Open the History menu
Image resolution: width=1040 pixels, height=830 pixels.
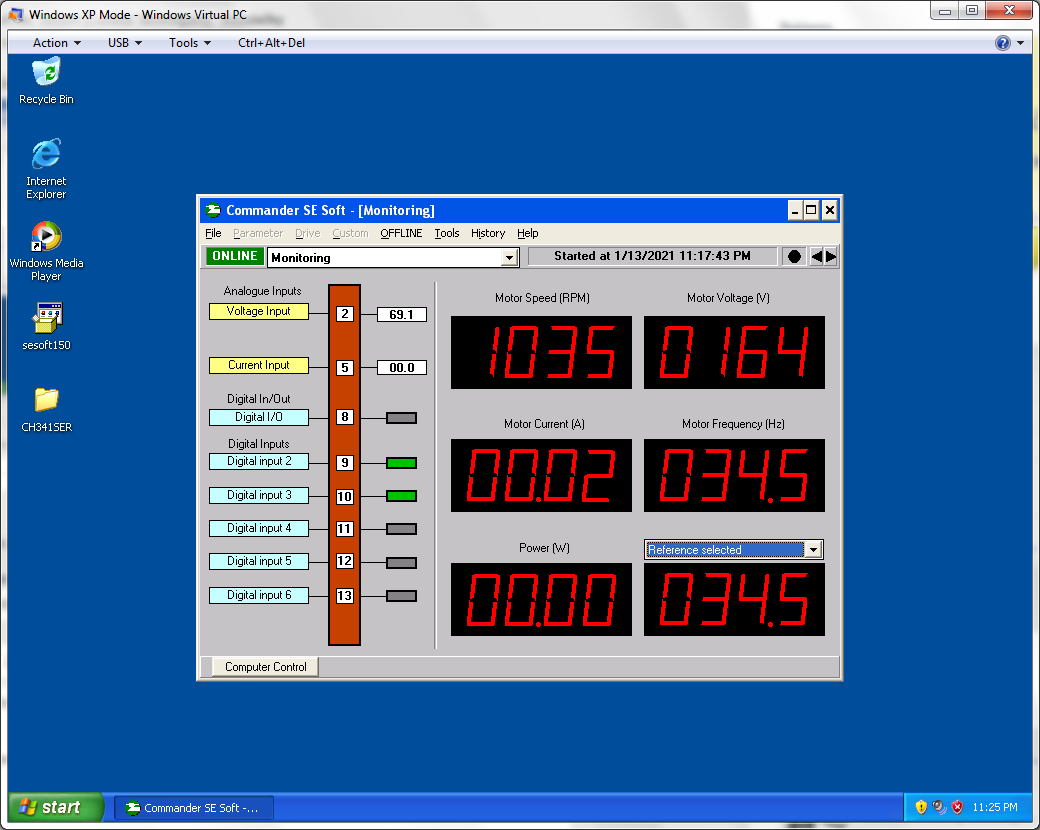coord(488,233)
